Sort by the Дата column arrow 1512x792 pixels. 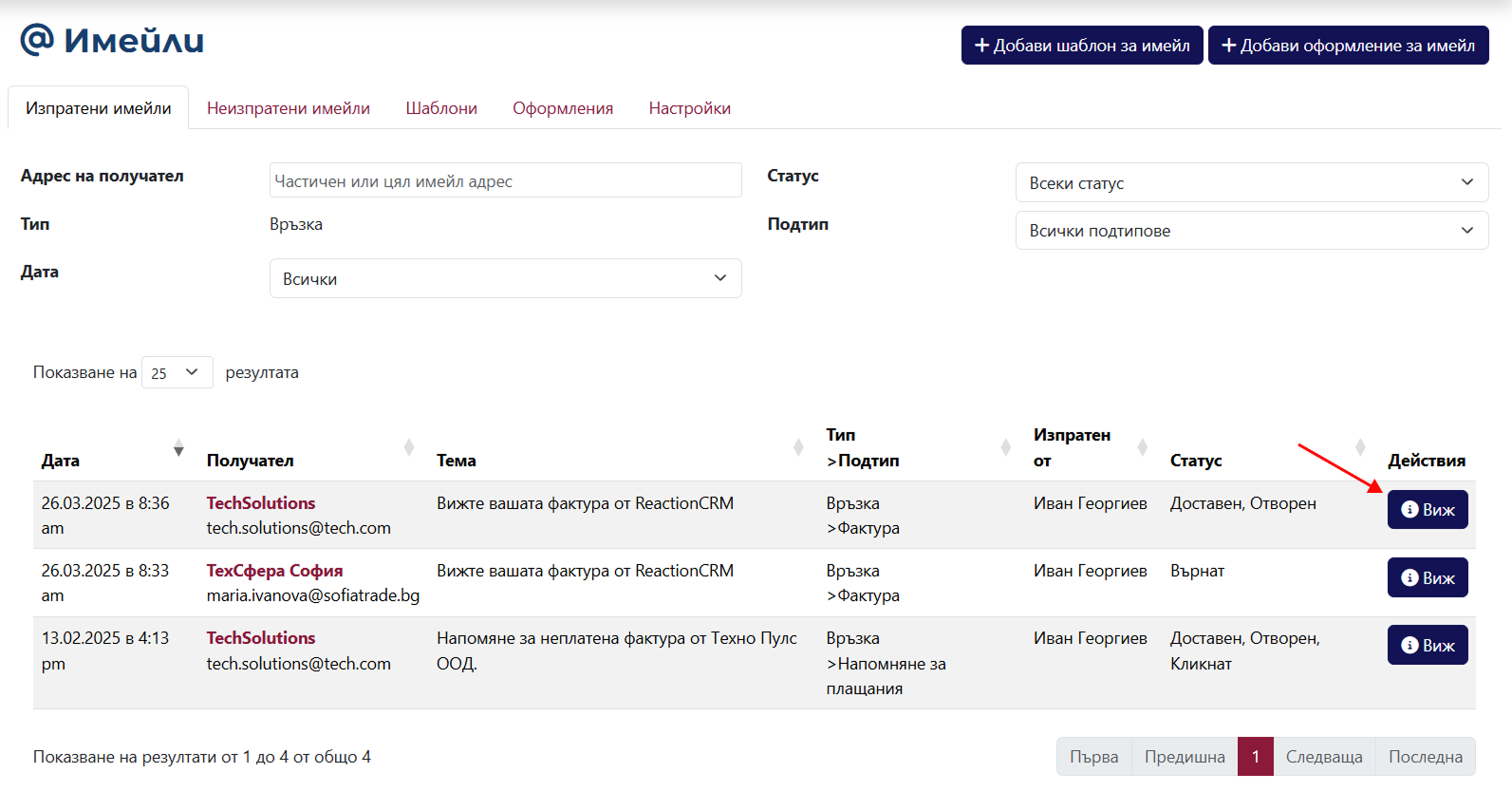[178, 448]
